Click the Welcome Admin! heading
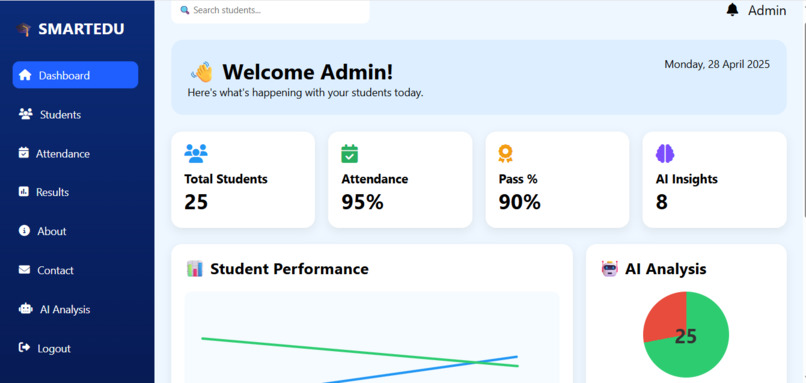Image resolution: width=806 pixels, height=383 pixels. click(307, 72)
